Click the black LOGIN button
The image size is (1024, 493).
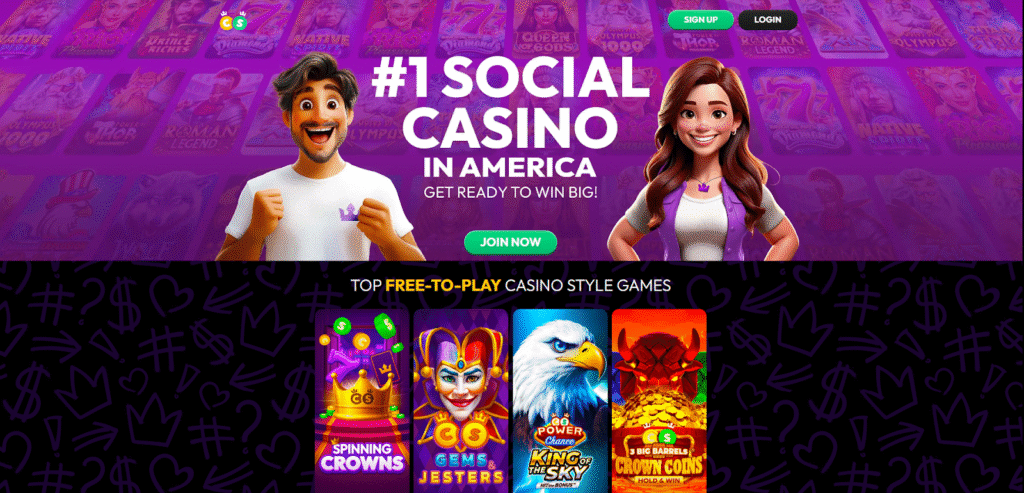pyautogui.click(x=767, y=20)
